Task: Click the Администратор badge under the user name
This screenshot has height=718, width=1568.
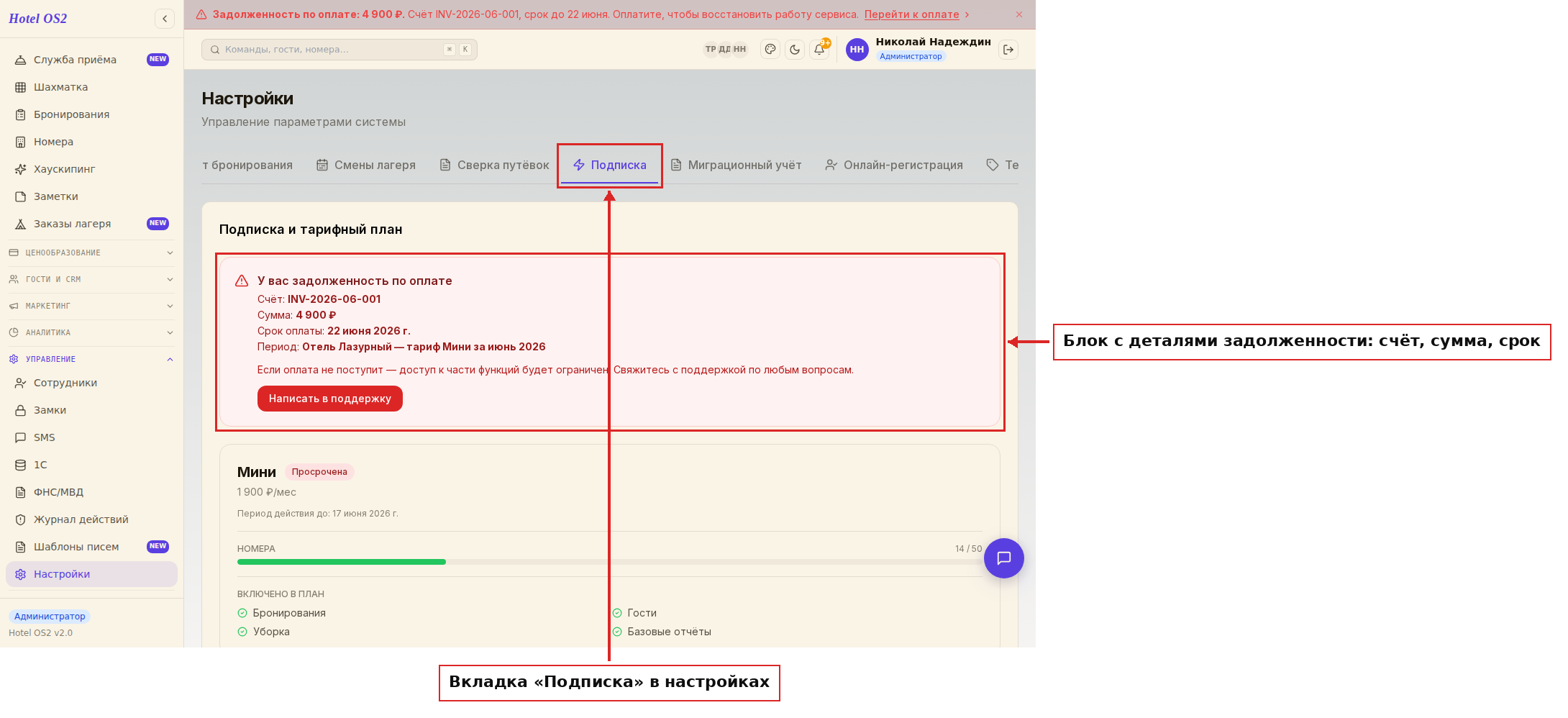Action: click(x=911, y=56)
